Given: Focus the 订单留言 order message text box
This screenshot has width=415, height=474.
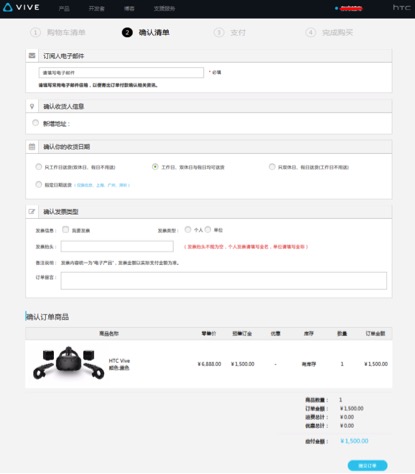Looking at the screenshot, I should 224,281.
